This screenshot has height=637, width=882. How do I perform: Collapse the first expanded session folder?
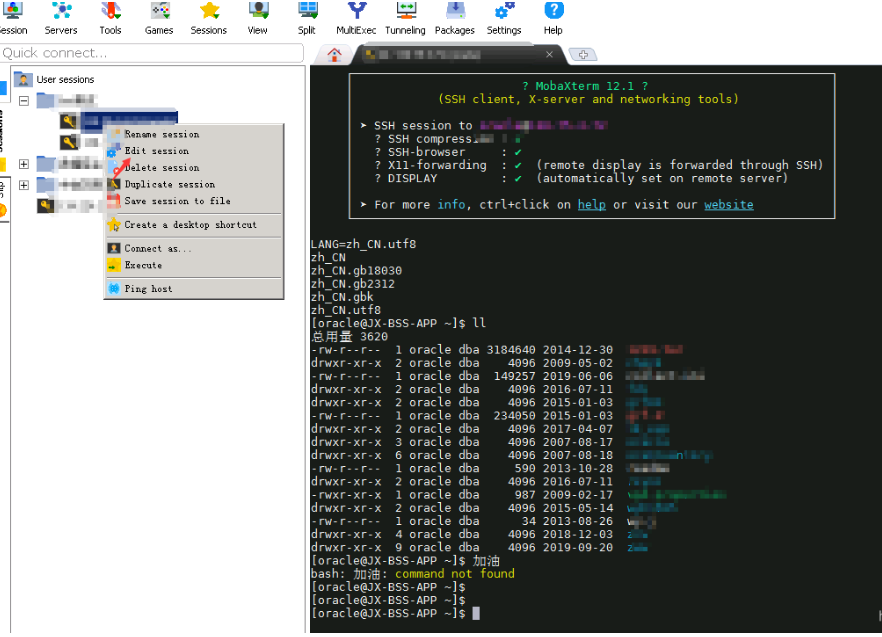tap(24, 100)
